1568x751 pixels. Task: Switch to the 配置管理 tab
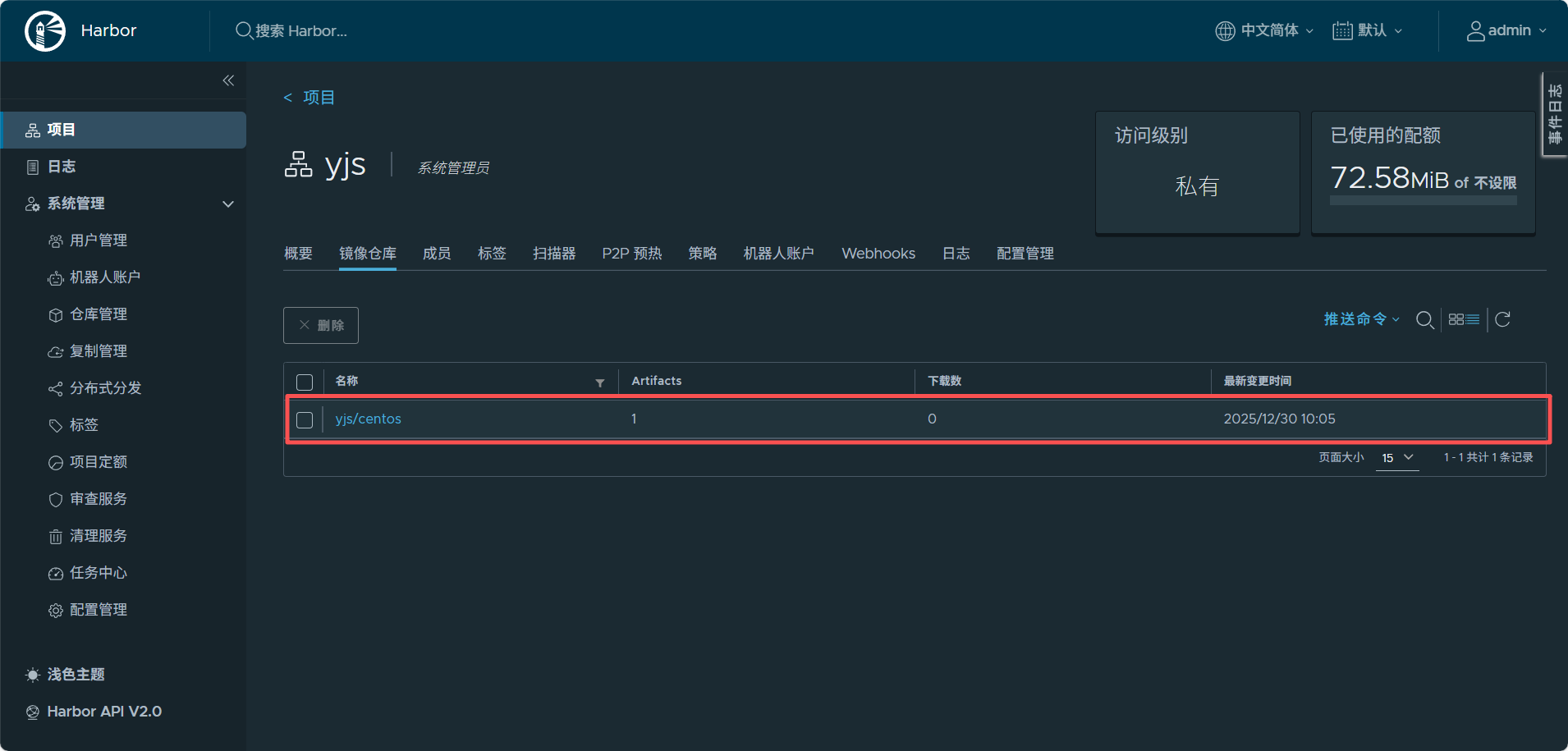pos(1025,254)
